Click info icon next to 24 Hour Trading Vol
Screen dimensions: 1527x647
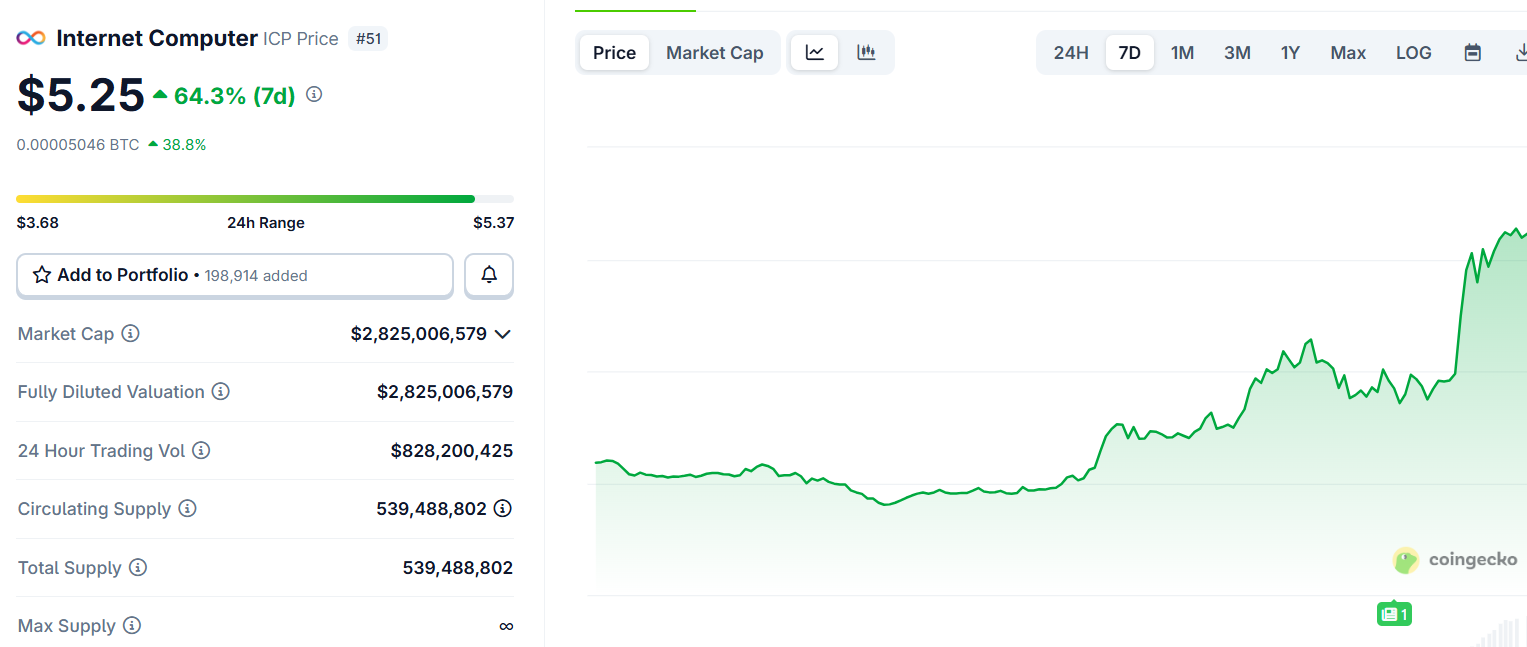point(201,451)
